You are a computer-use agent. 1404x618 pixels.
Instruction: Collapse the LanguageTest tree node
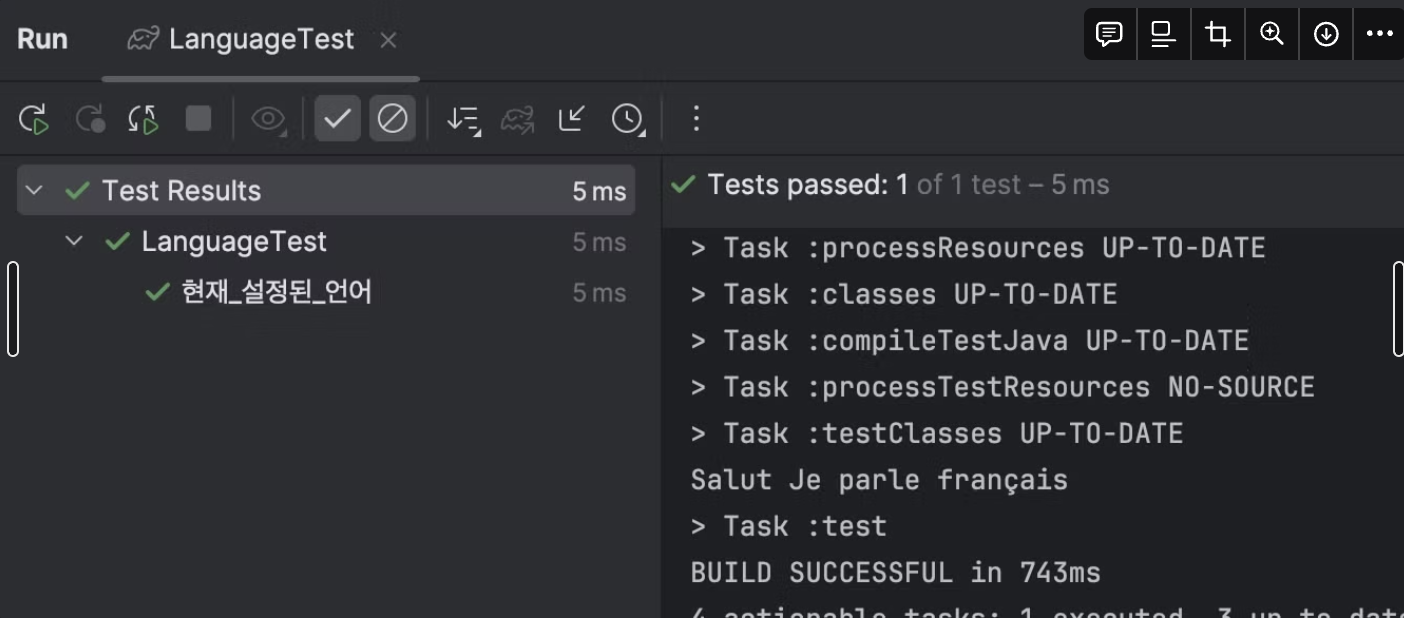[x=73, y=241]
